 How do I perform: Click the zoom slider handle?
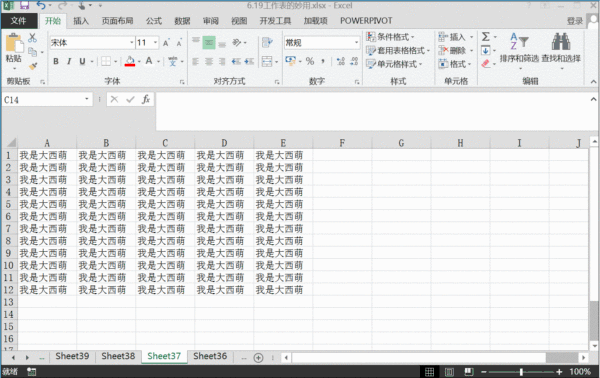tap(521, 371)
